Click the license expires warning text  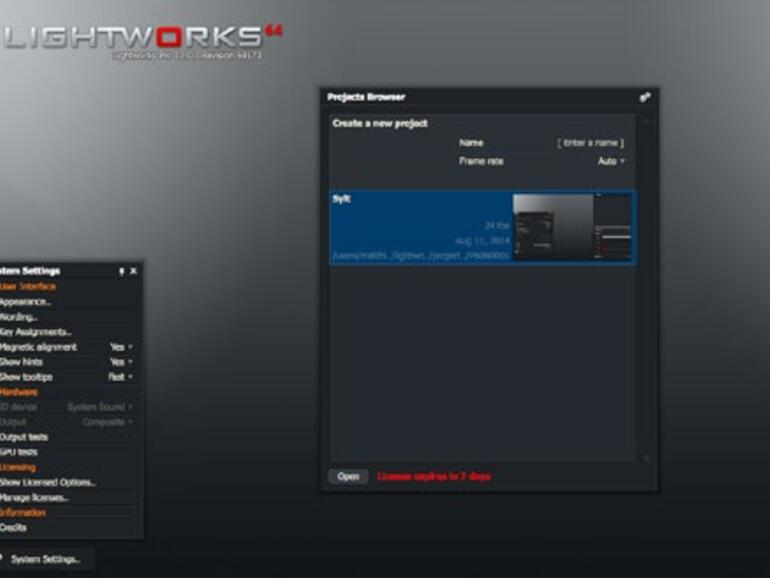(434, 476)
